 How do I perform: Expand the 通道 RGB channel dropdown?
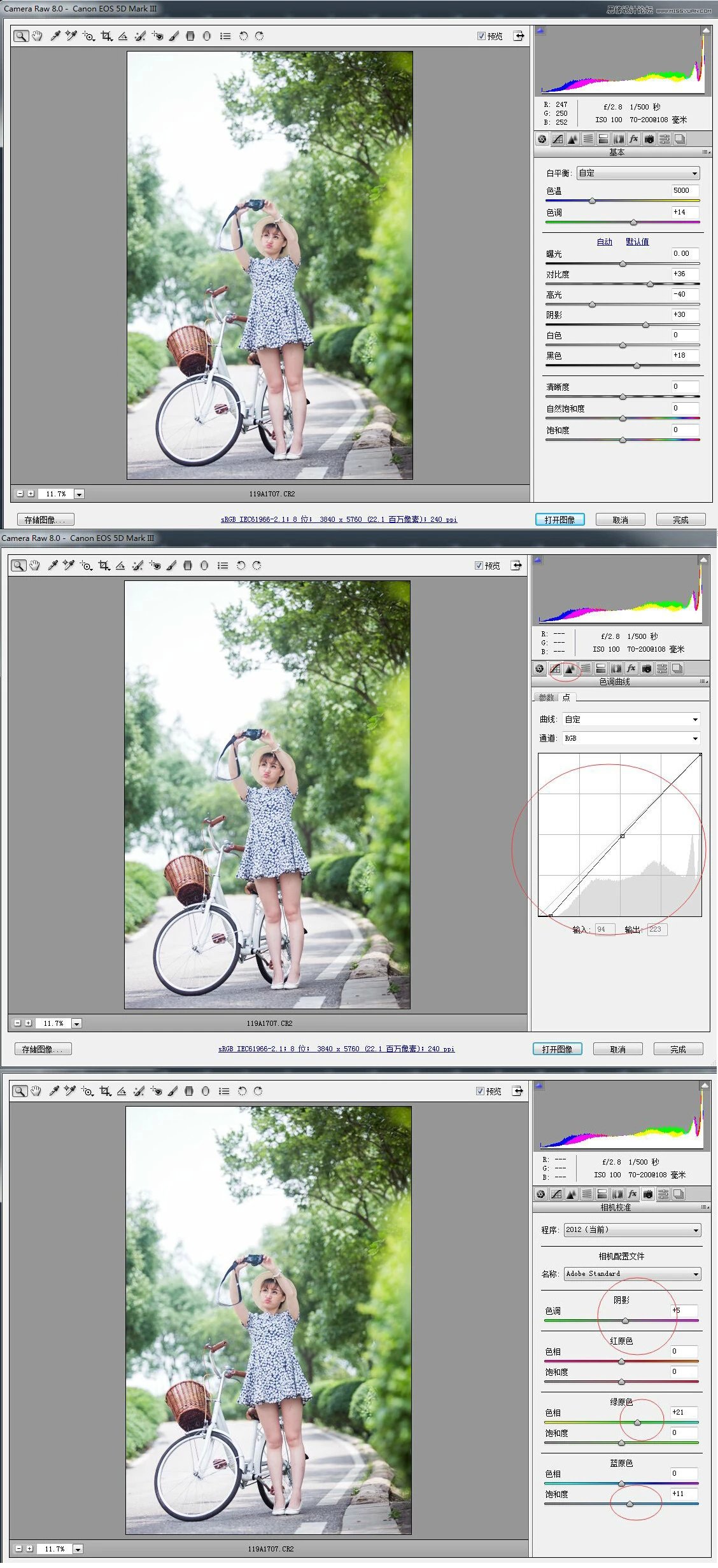631,738
